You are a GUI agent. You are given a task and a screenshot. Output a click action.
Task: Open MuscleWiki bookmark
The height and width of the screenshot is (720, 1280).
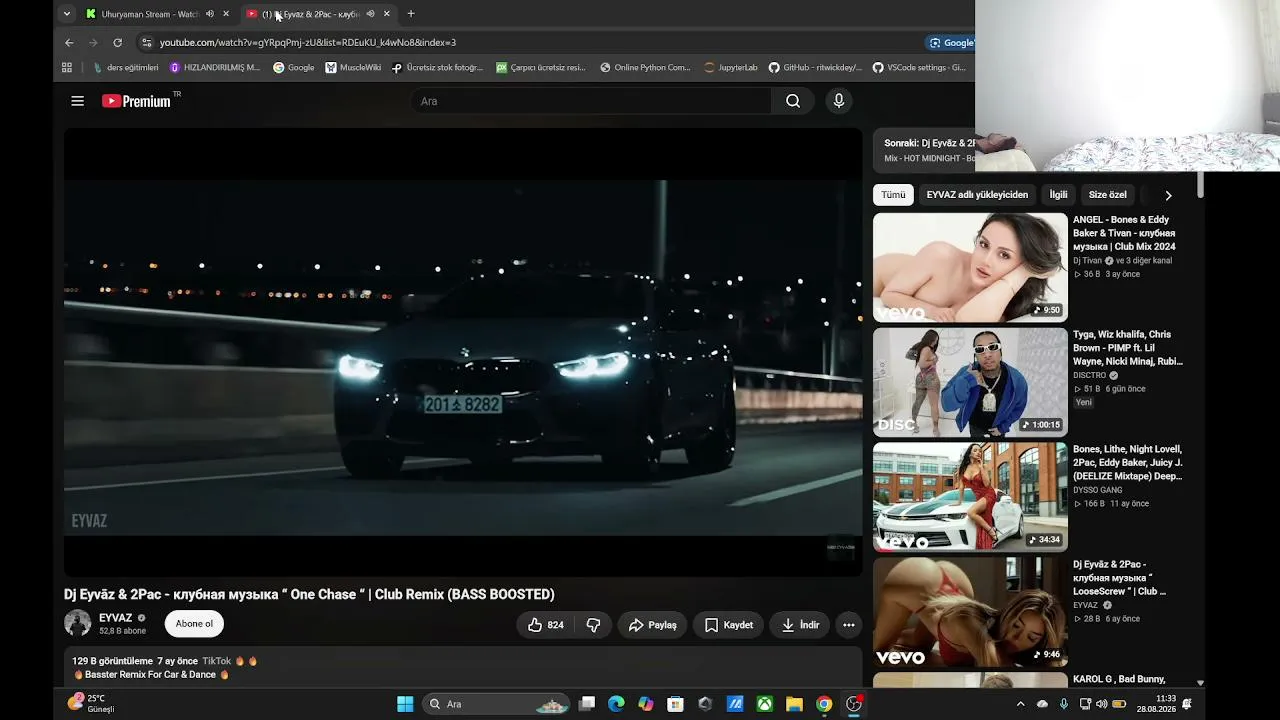tap(353, 68)
